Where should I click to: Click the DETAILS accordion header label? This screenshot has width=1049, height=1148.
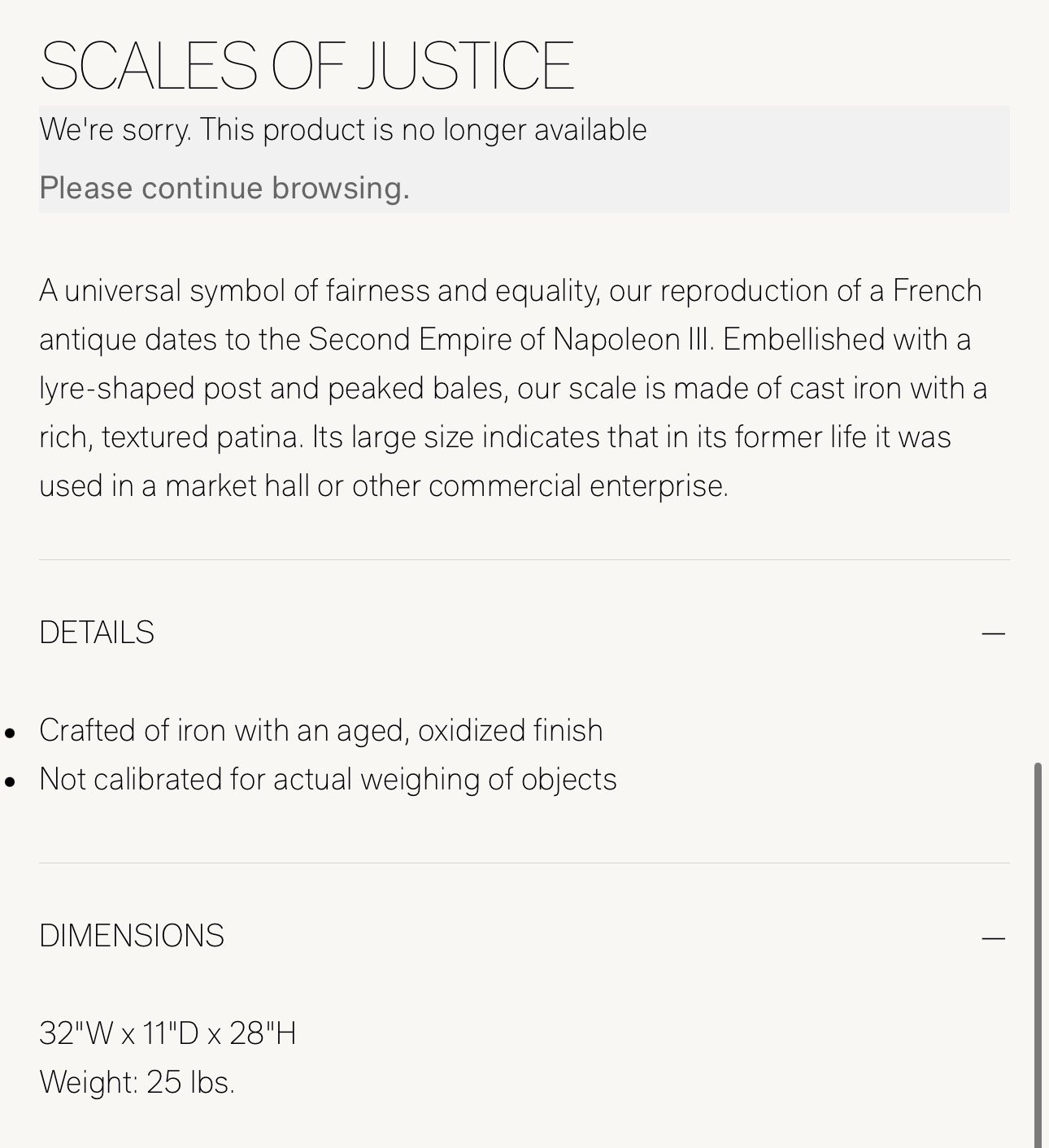[x=97, y=633]
